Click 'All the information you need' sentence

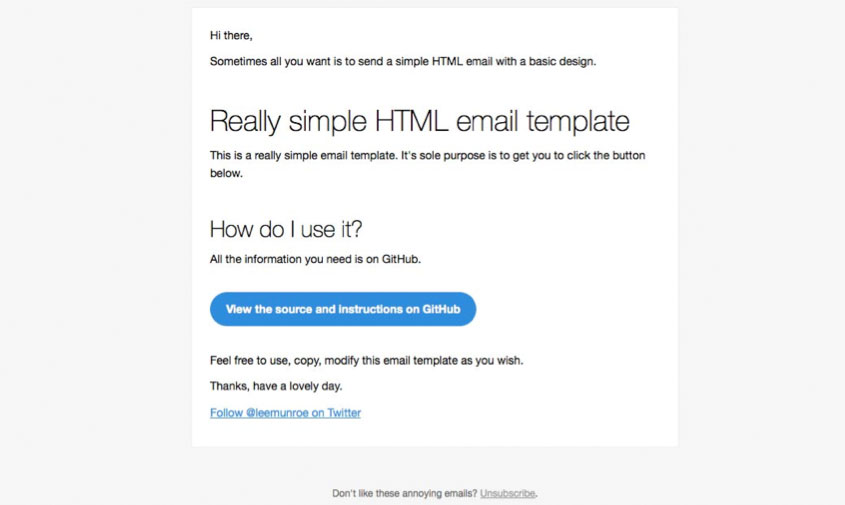(x=315, y=259)
